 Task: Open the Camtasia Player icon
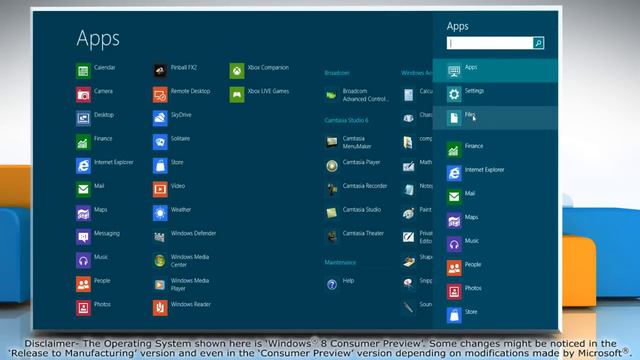pos(331,166)
